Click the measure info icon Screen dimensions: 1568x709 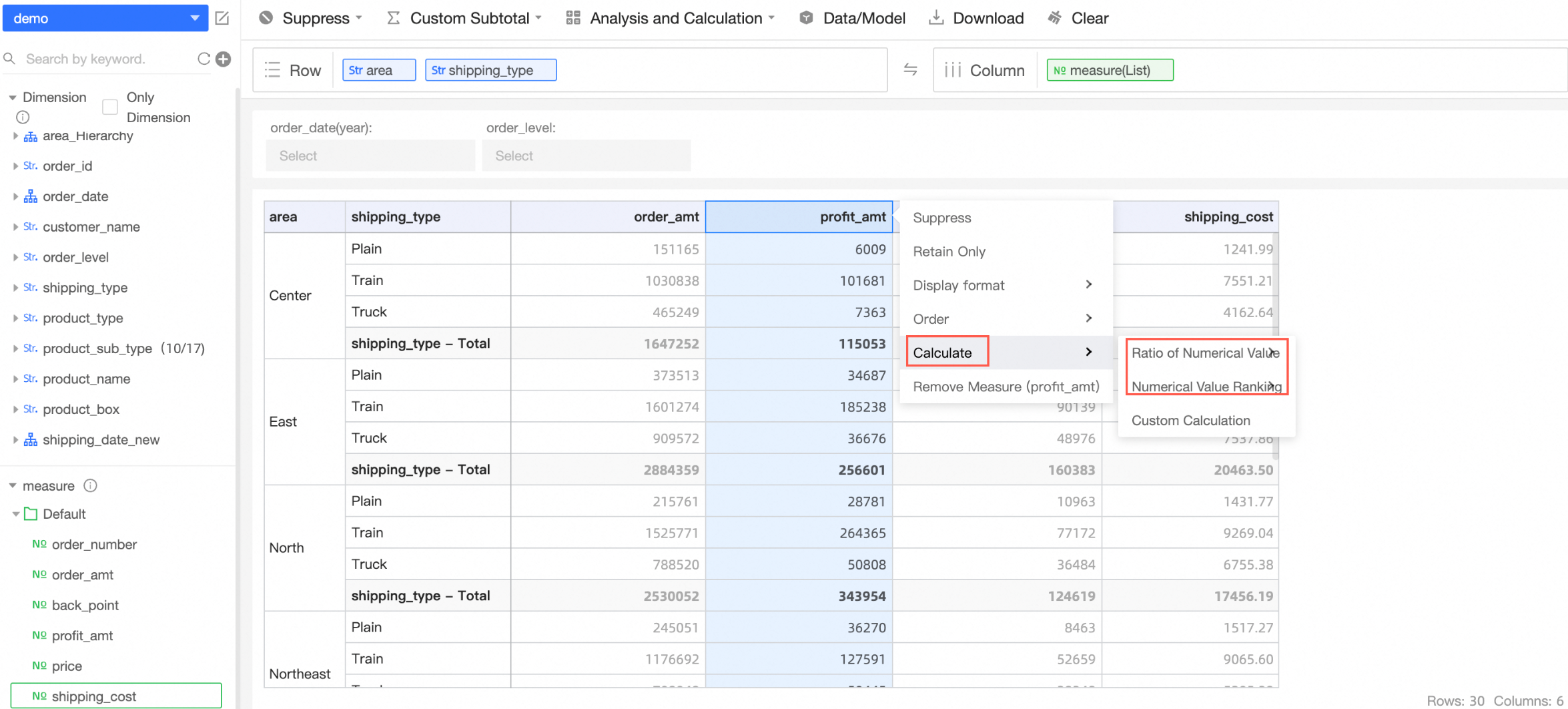tap(91, 486)
